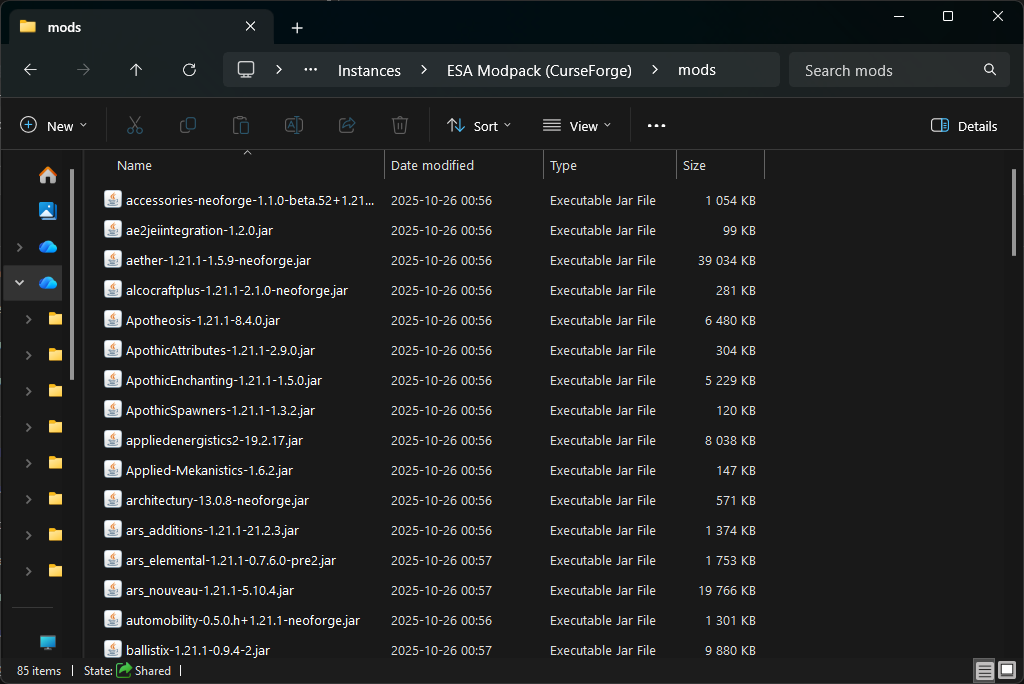Screen dimensions: 1024x684
Task: Go up one folder level
Action: [136, 70]
